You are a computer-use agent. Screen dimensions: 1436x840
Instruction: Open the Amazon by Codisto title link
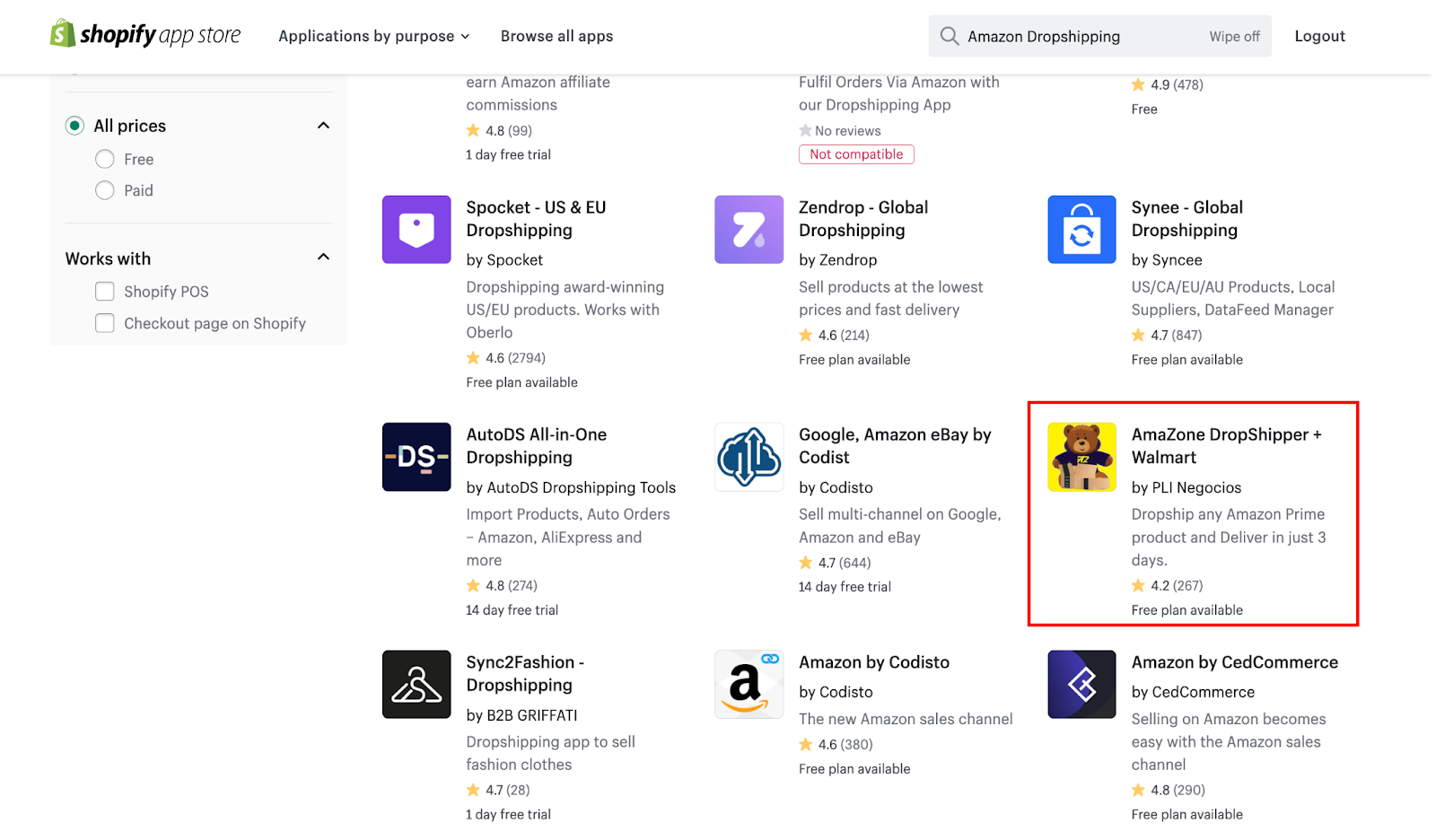[x=874, y=662]
